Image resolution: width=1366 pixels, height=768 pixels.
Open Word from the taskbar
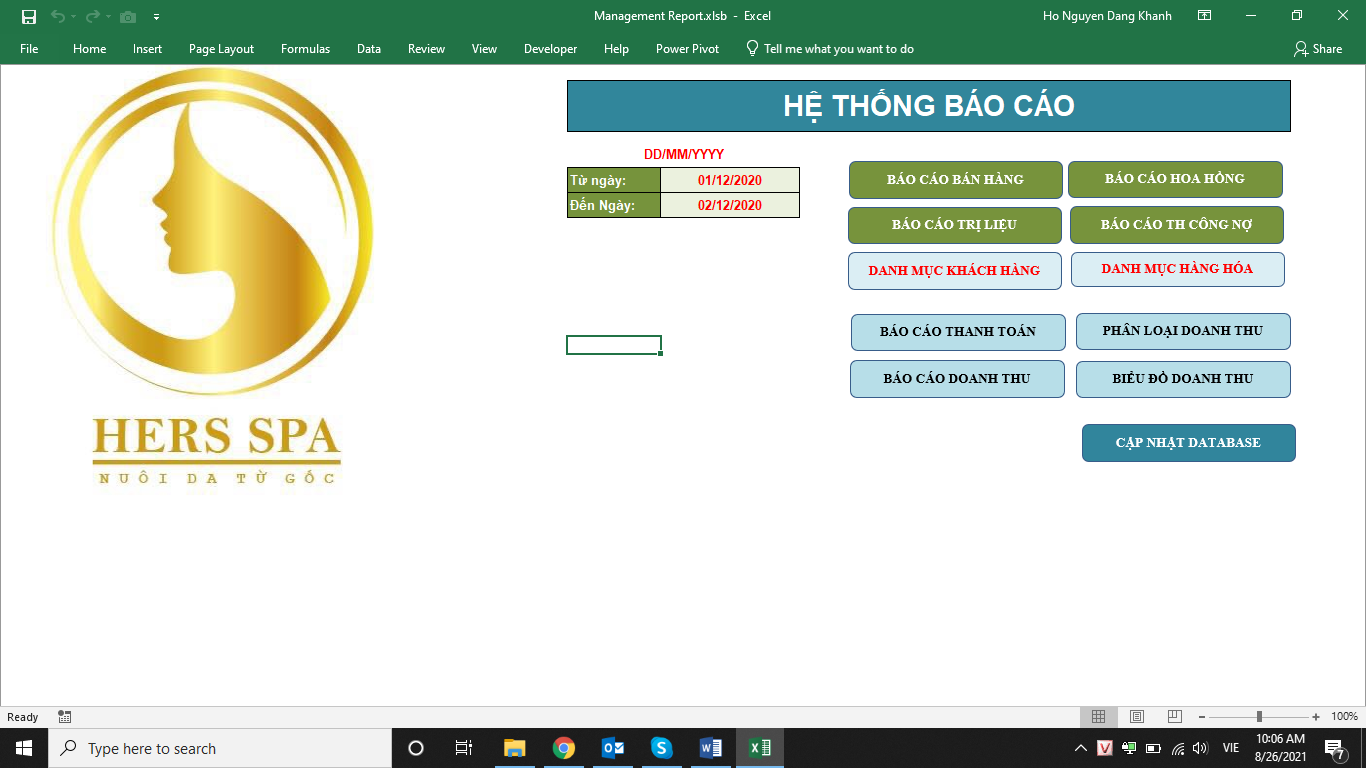[x=711, y=748]
